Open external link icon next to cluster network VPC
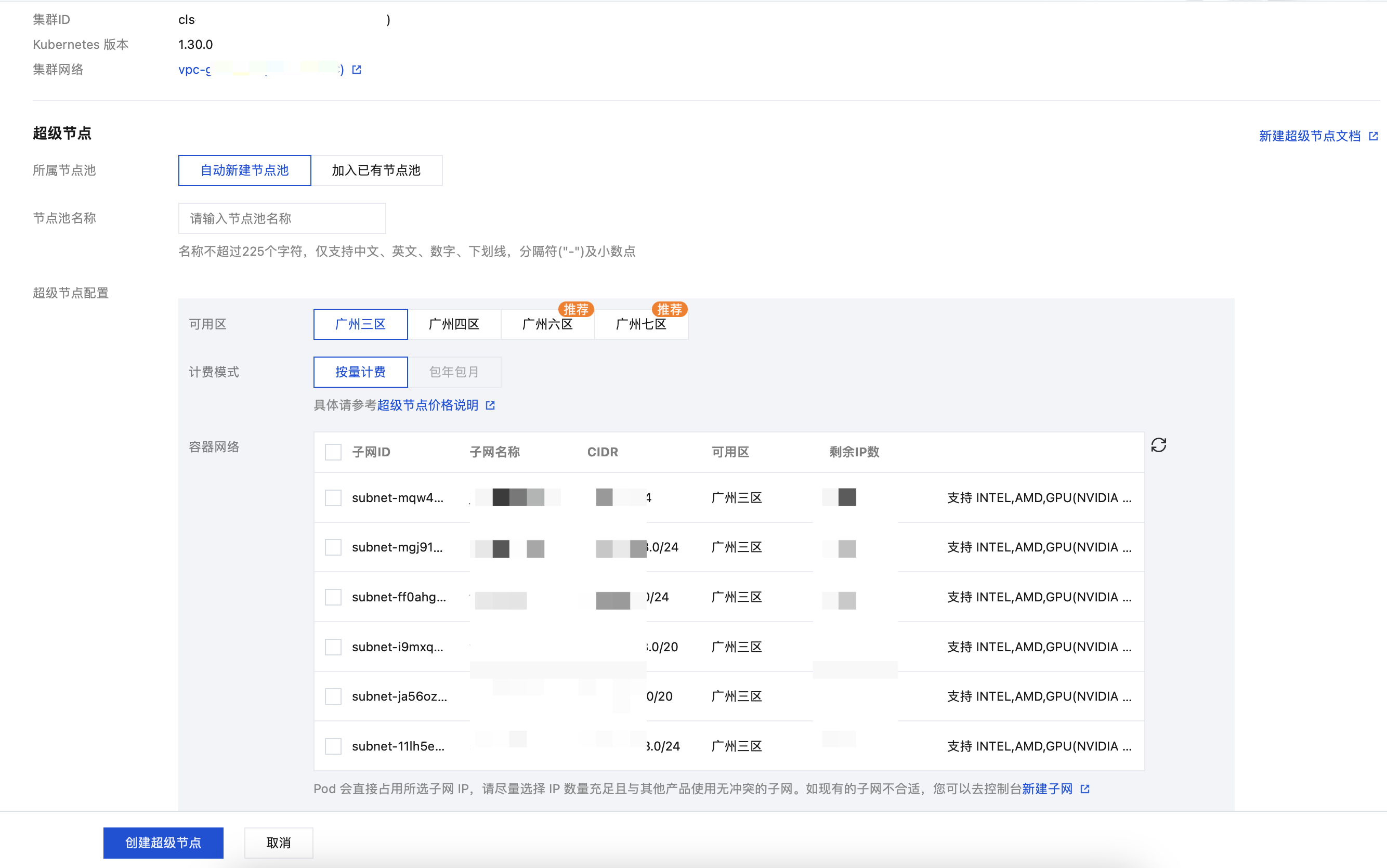 point(357,70)
